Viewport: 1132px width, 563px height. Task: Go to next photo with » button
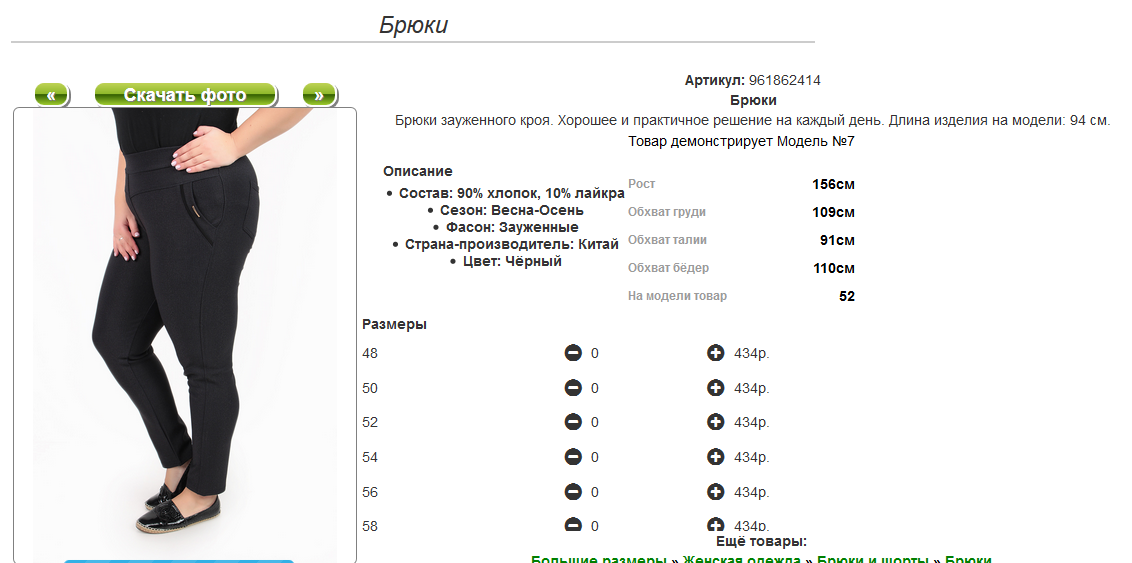coord(319,95)
